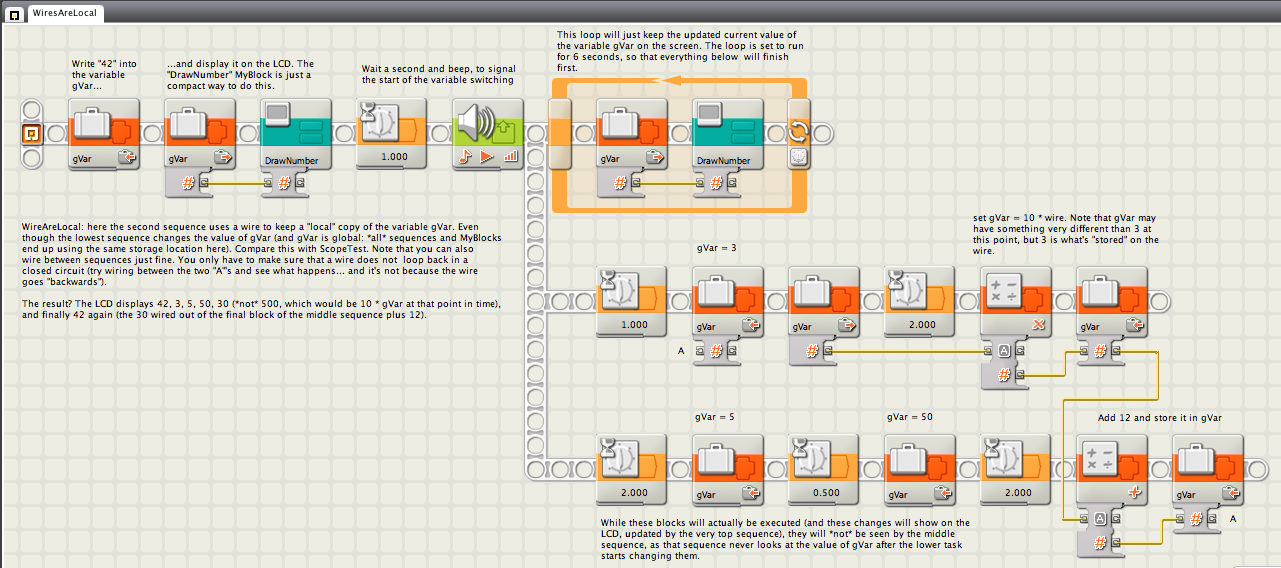Select the gVar block inside the loop
The image size is (1281, 568).
(632, 133)
